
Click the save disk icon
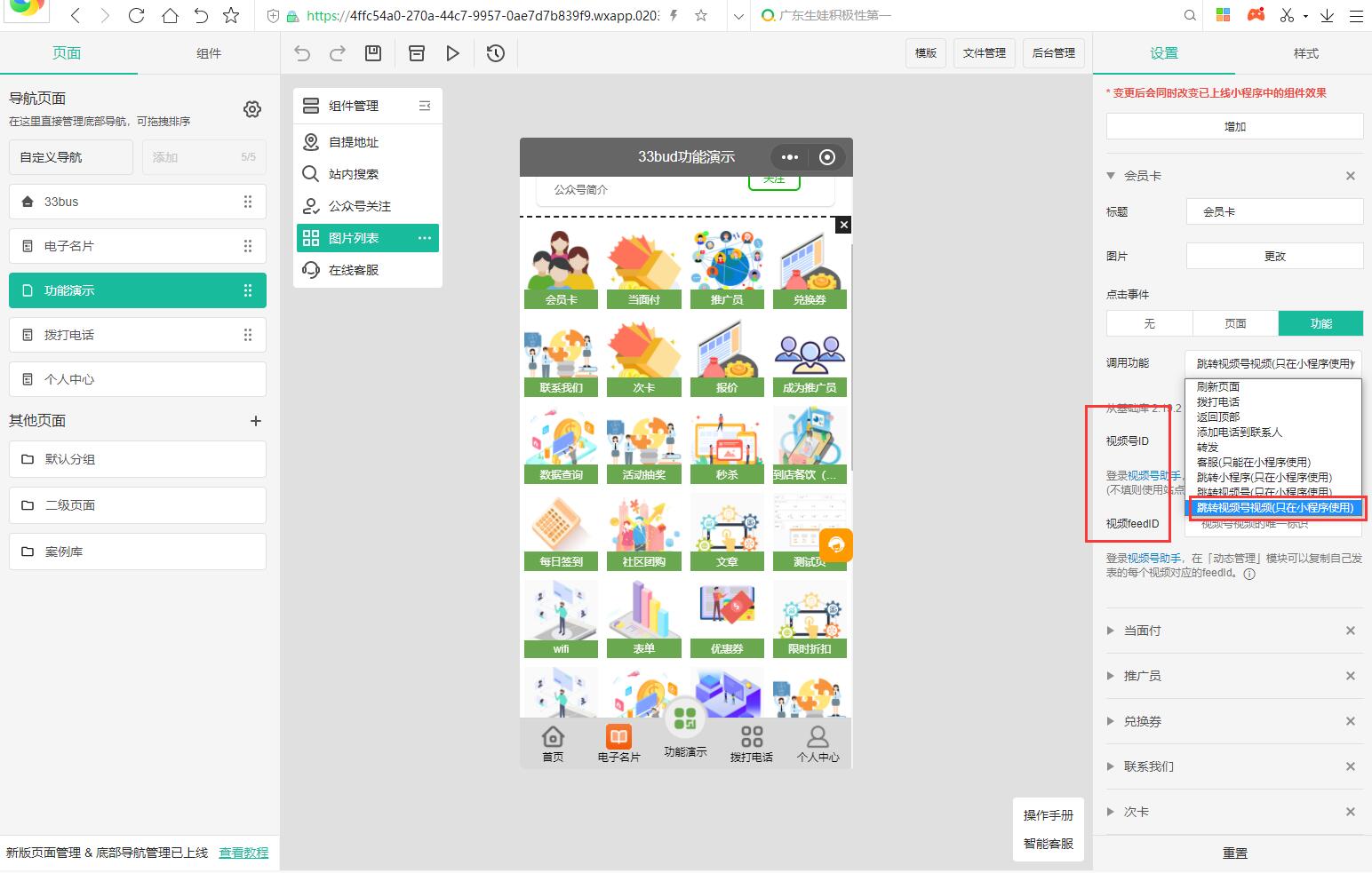pyautogui.click(x=373, y=53)
